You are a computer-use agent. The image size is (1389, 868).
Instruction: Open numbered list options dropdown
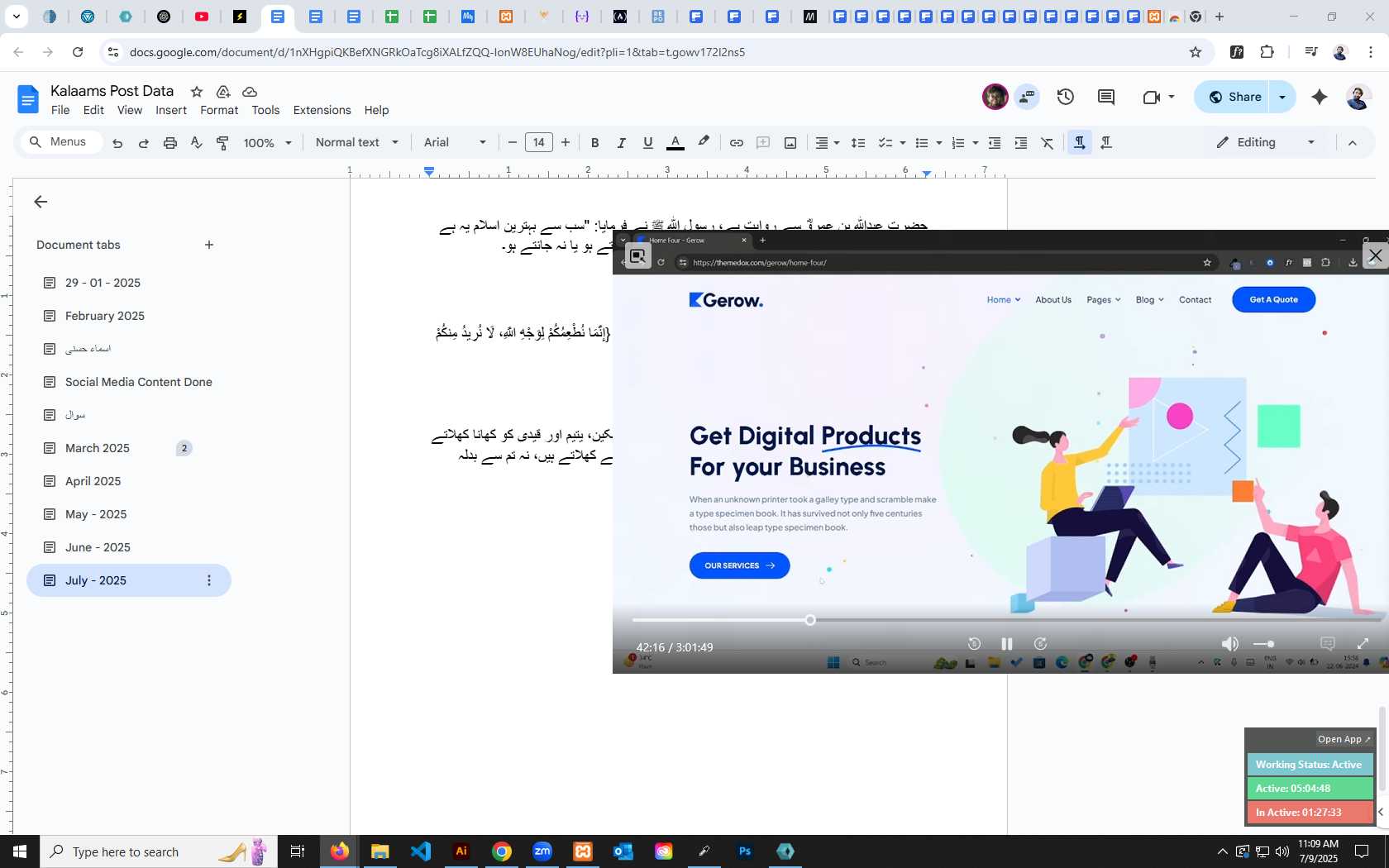[976, 143]
